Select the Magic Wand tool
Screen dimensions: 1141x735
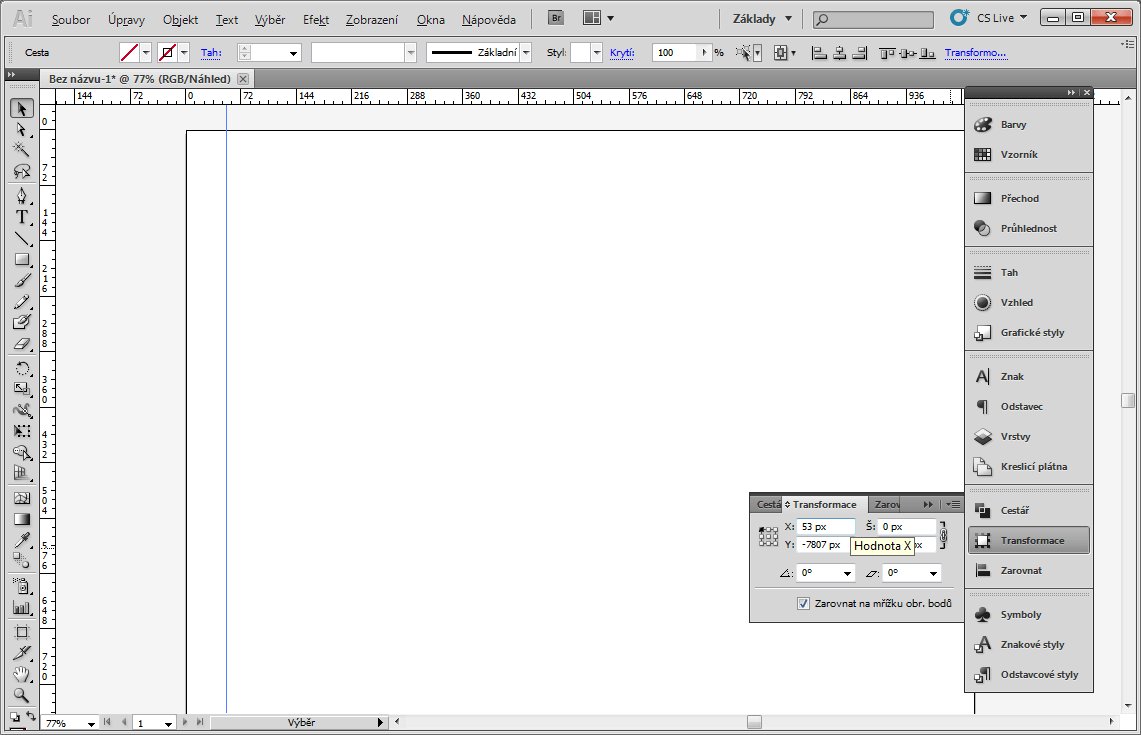[x=22, y=150]
